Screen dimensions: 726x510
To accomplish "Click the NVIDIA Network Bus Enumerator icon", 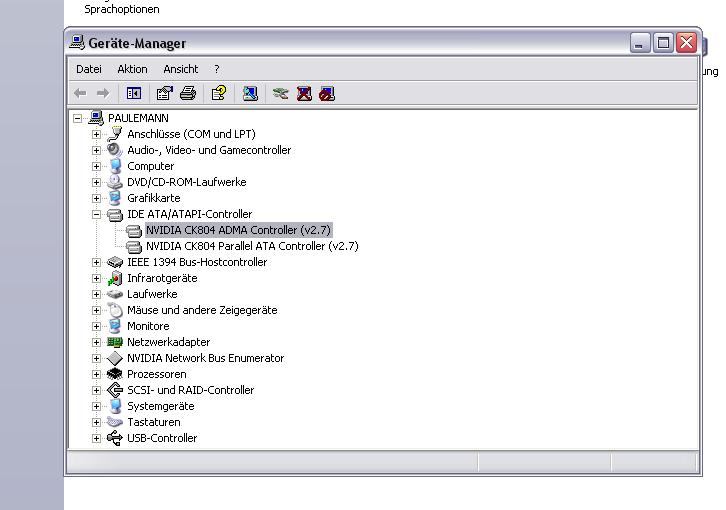I will pos(115,358).
